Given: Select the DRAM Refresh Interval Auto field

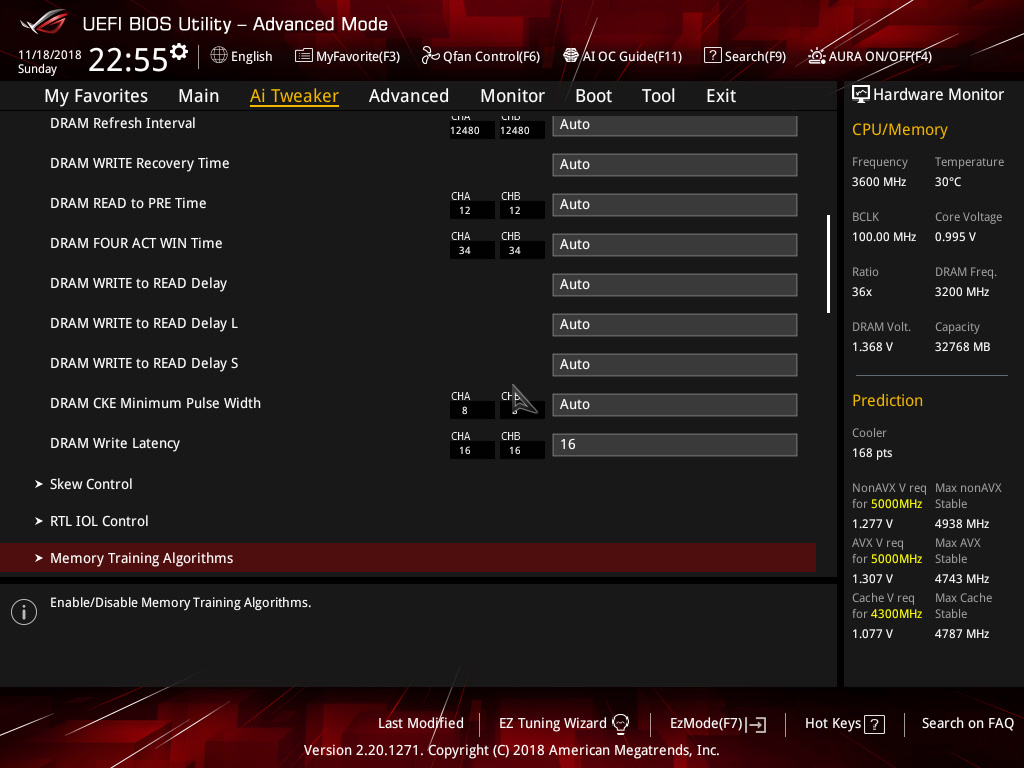Looking at the screenshot, I should click(x=675, y=125).
